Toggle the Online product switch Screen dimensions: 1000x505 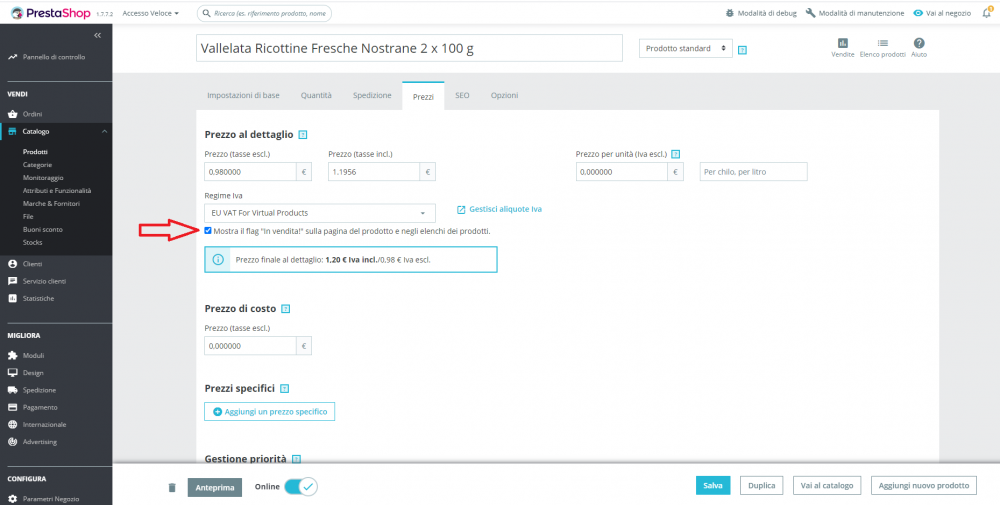[x=300, y=487]
